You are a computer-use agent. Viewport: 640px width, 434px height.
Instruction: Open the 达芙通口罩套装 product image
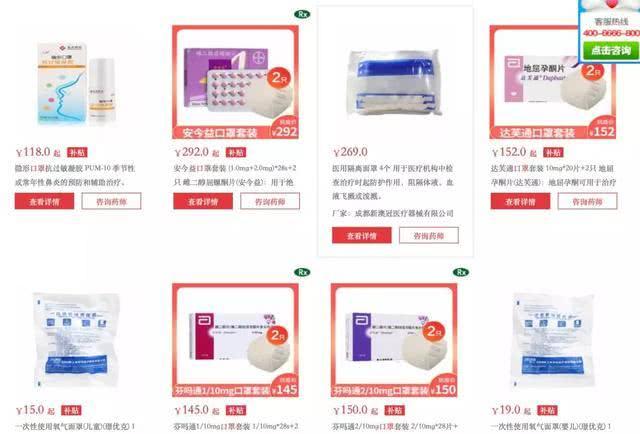click(x=553, y=82)
